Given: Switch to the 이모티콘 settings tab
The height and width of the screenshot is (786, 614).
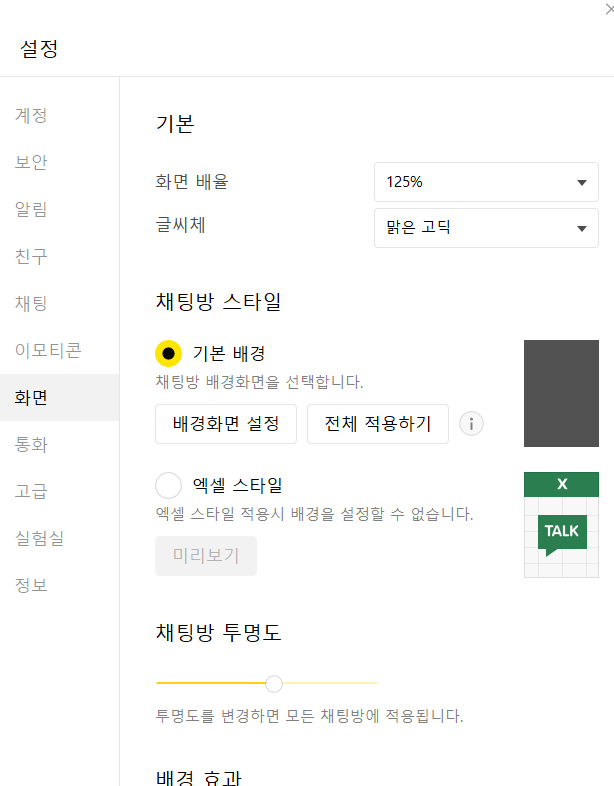Looking at the screenshot, I should coord(48,350).
